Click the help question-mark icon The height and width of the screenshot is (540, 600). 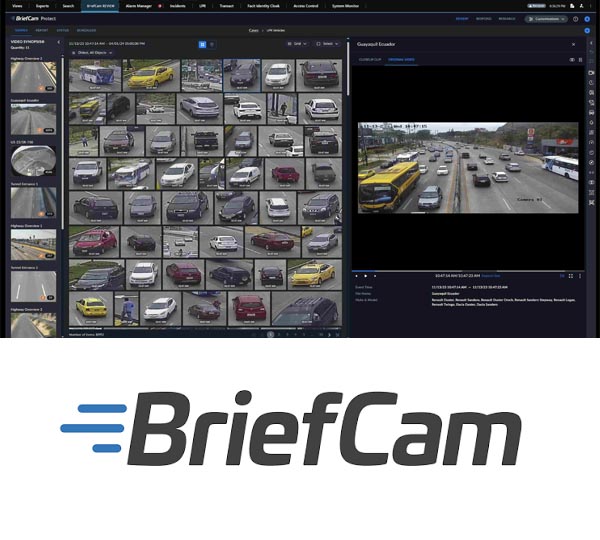click(x=576, y=19)
